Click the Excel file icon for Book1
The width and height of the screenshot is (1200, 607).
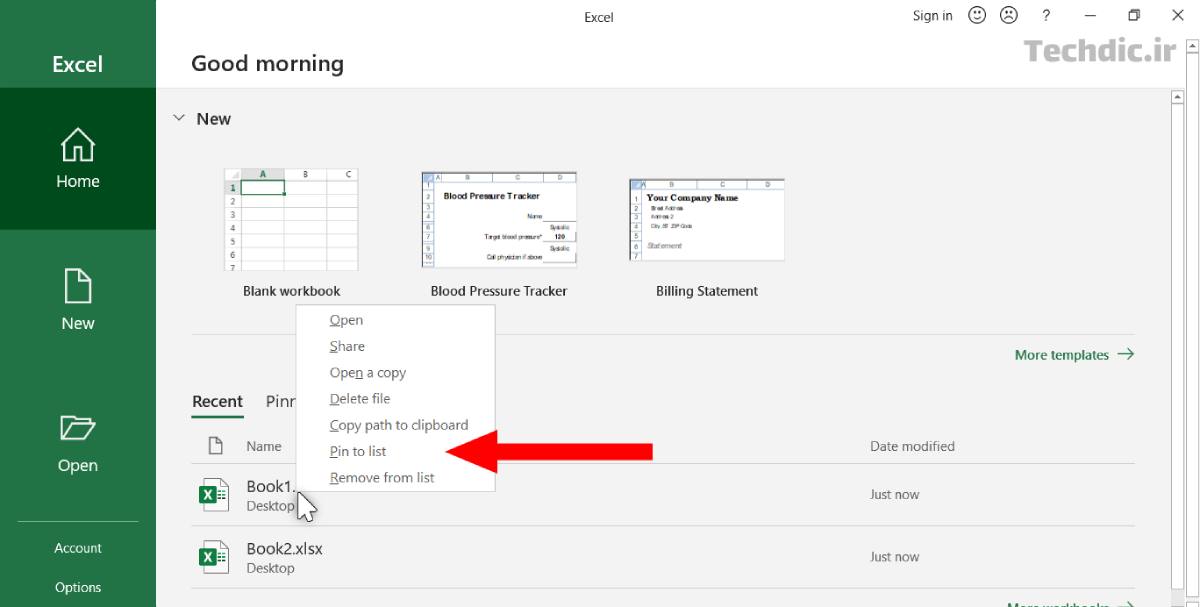coord(214,495)
